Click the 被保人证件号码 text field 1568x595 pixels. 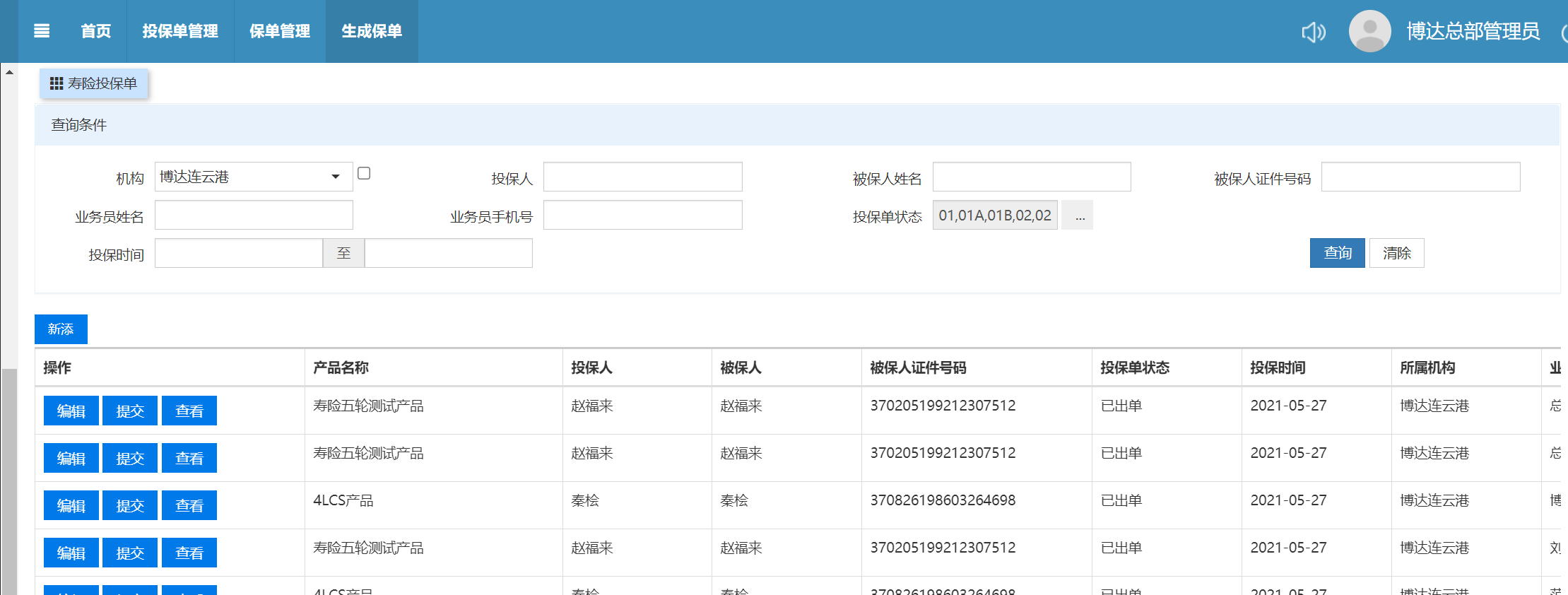pyautogui.click(x=1420, y=177)
